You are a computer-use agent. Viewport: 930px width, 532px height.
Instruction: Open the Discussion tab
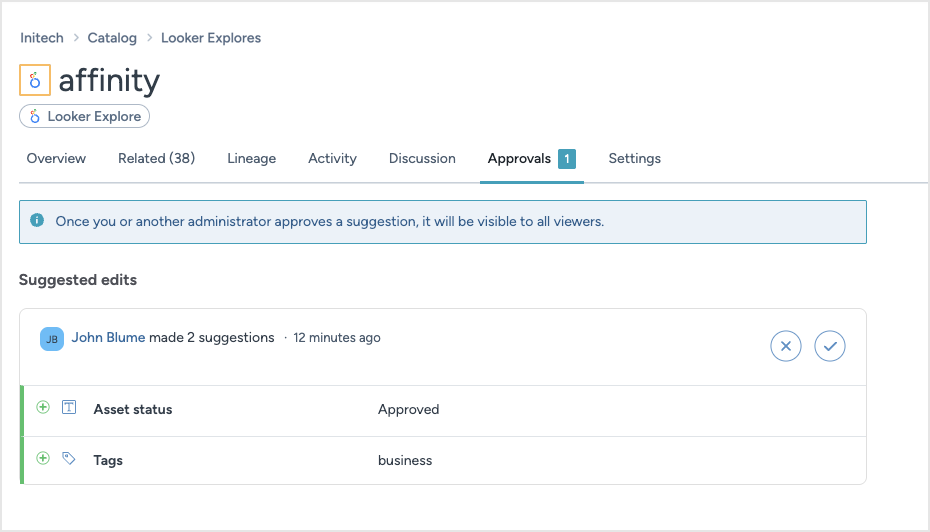[x=422, y=158]
